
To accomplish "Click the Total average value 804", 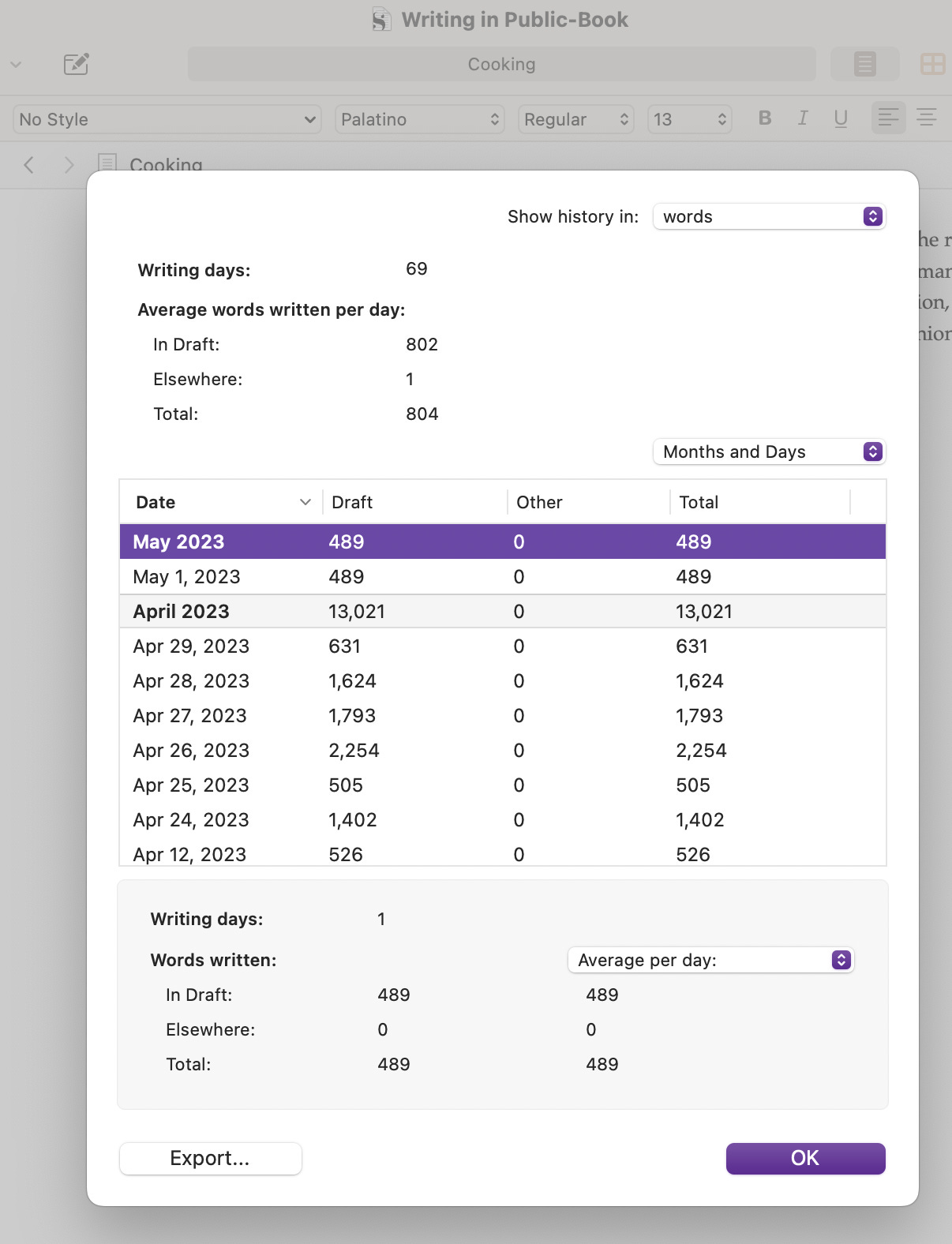I will [422, 414].
